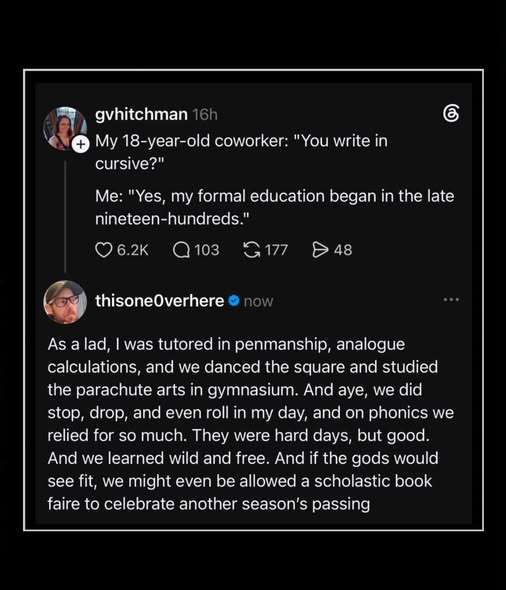This screenshot has width=506, height=590.
Task: Visit the gvhitchman username link
Action: tap(141, 114)
